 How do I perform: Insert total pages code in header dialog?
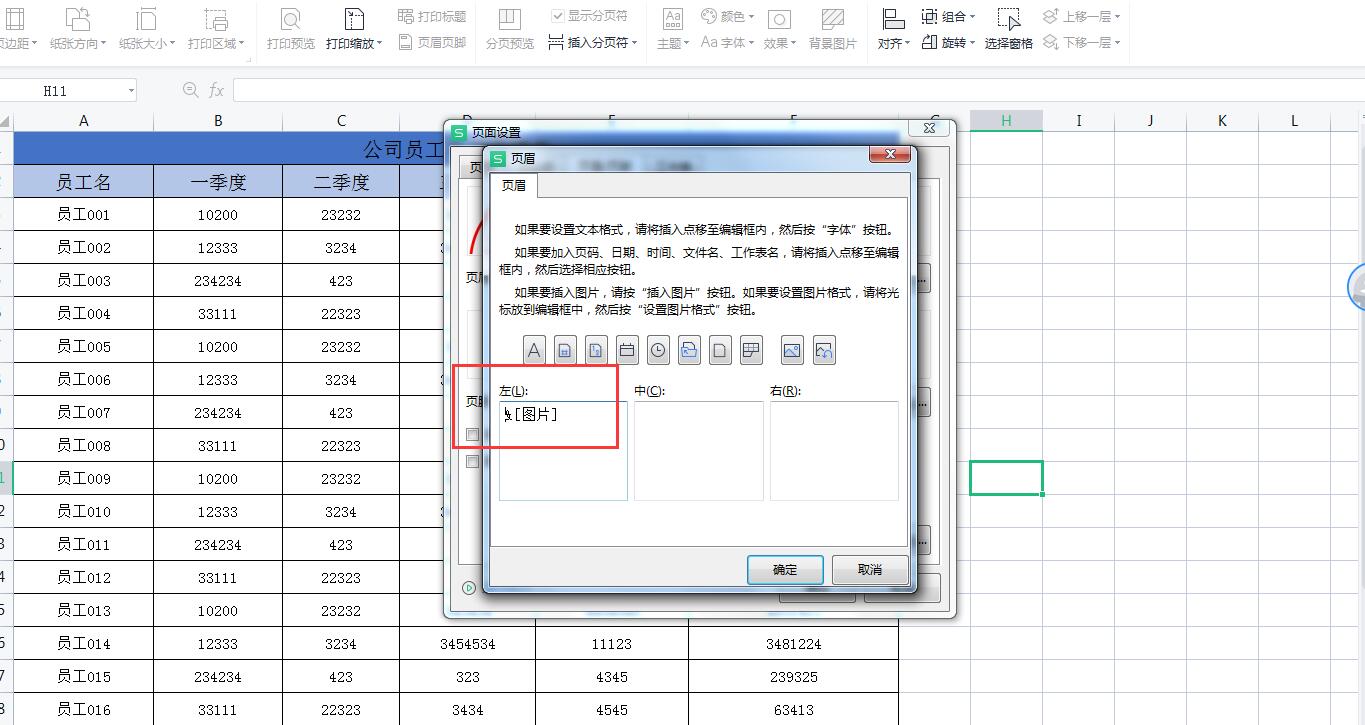tap(596, 350)
